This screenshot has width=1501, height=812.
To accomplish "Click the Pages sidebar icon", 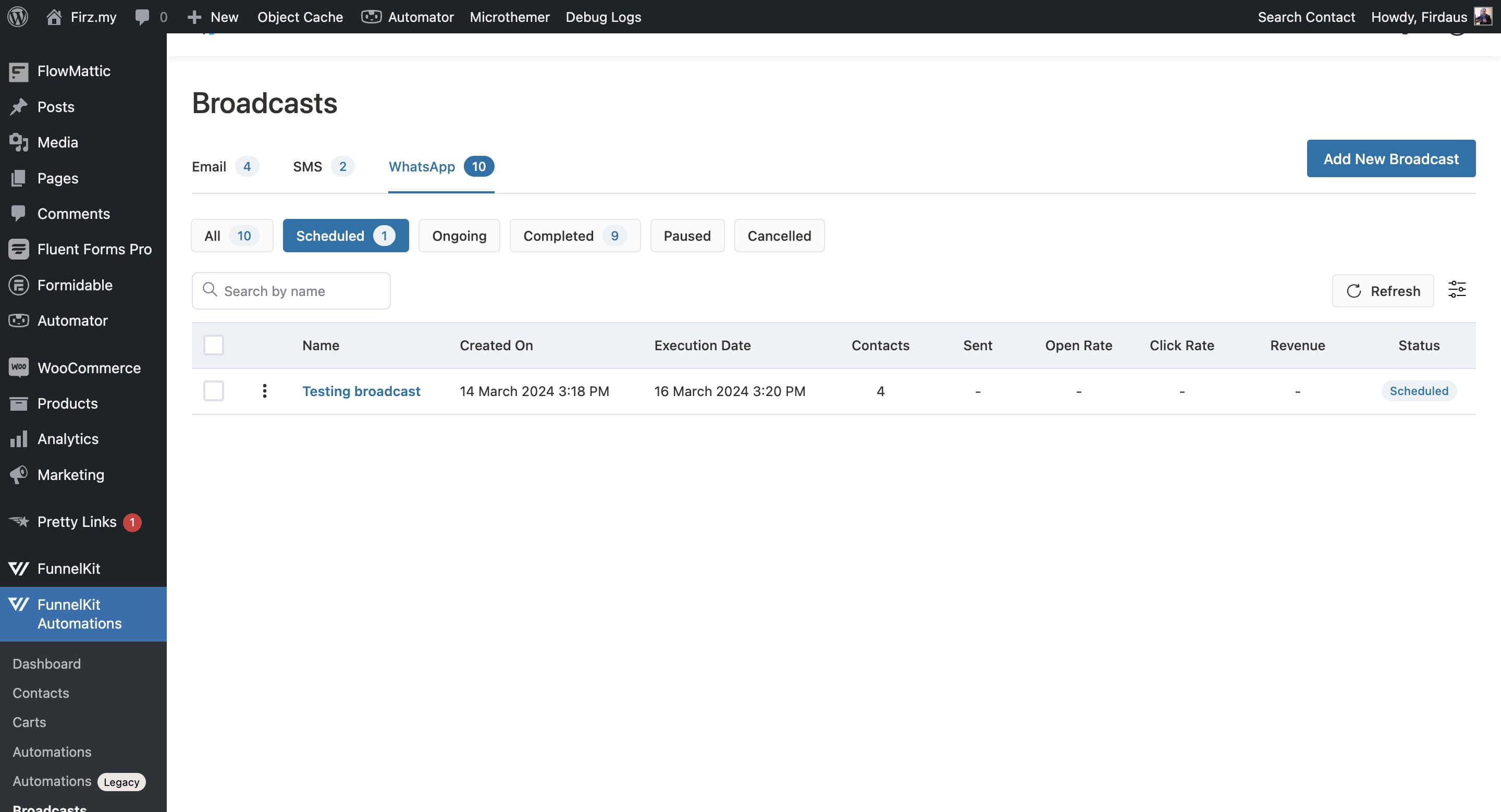I will 19,178.
